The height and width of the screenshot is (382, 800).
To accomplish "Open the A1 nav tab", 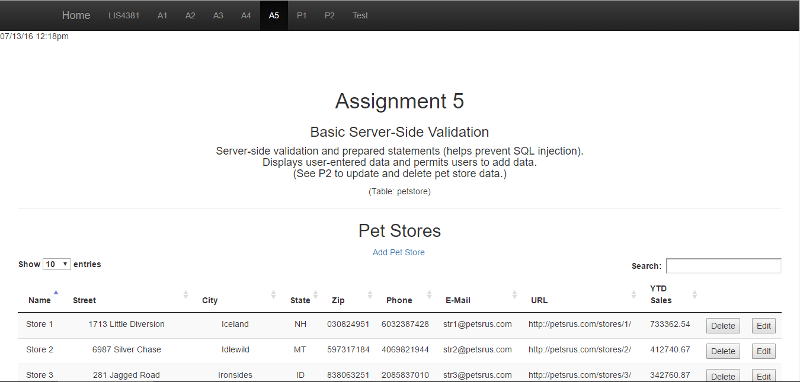I will click(162, 15).
